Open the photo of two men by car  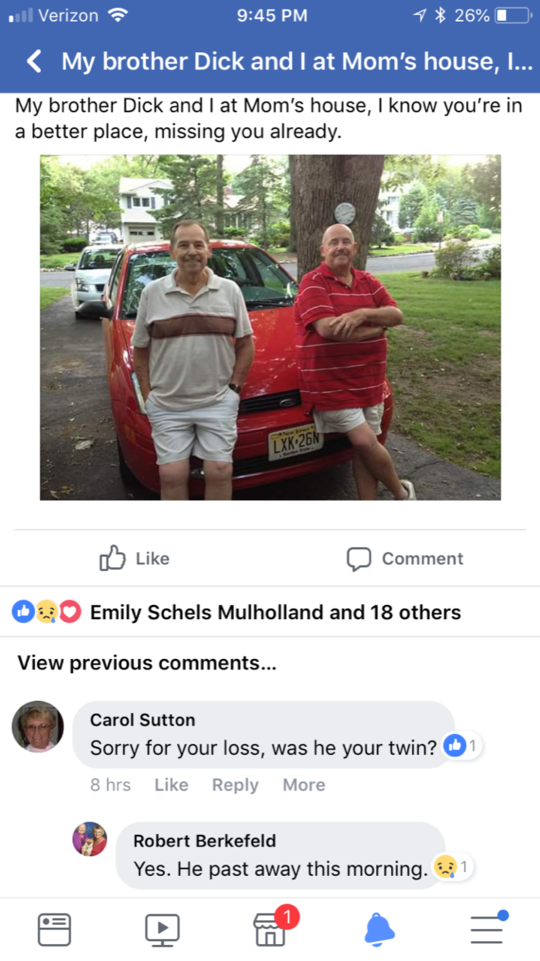pos(270,327)
